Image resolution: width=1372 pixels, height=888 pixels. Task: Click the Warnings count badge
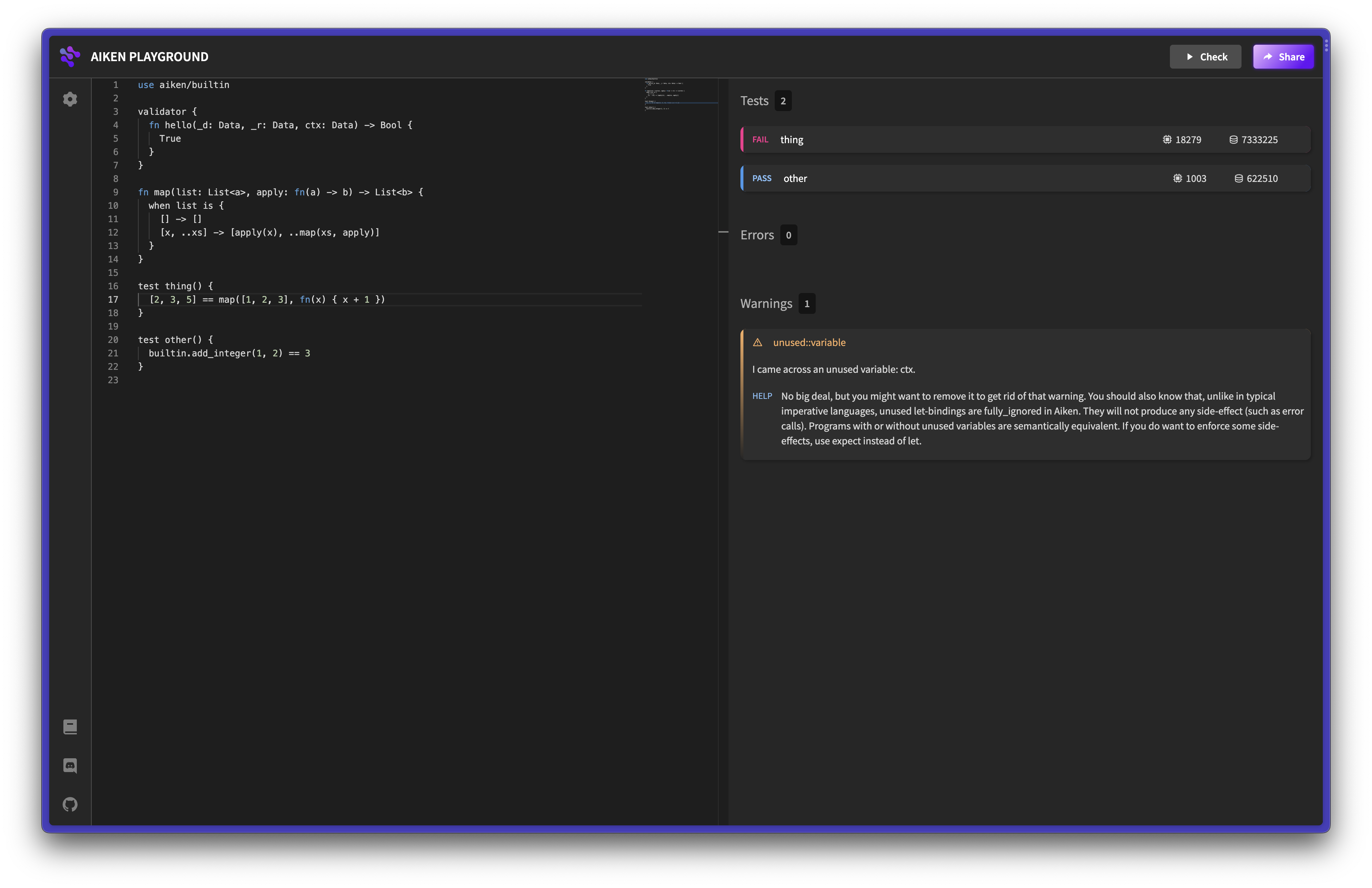(x=806, y=304)
